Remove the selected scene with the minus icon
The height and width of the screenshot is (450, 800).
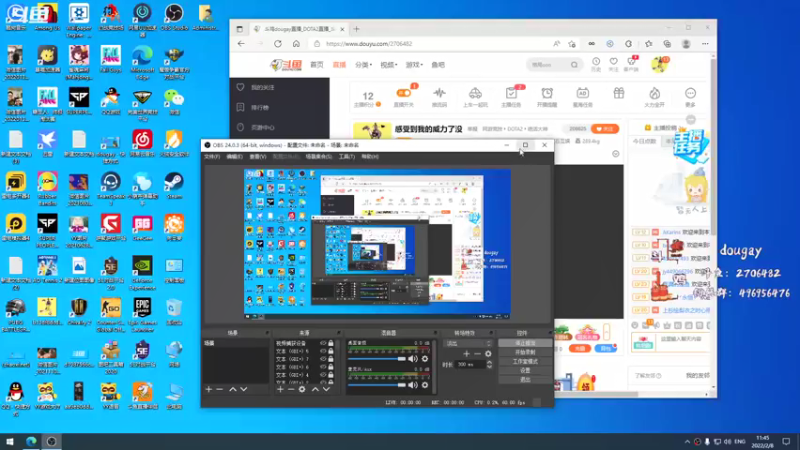tap(220, 389)
